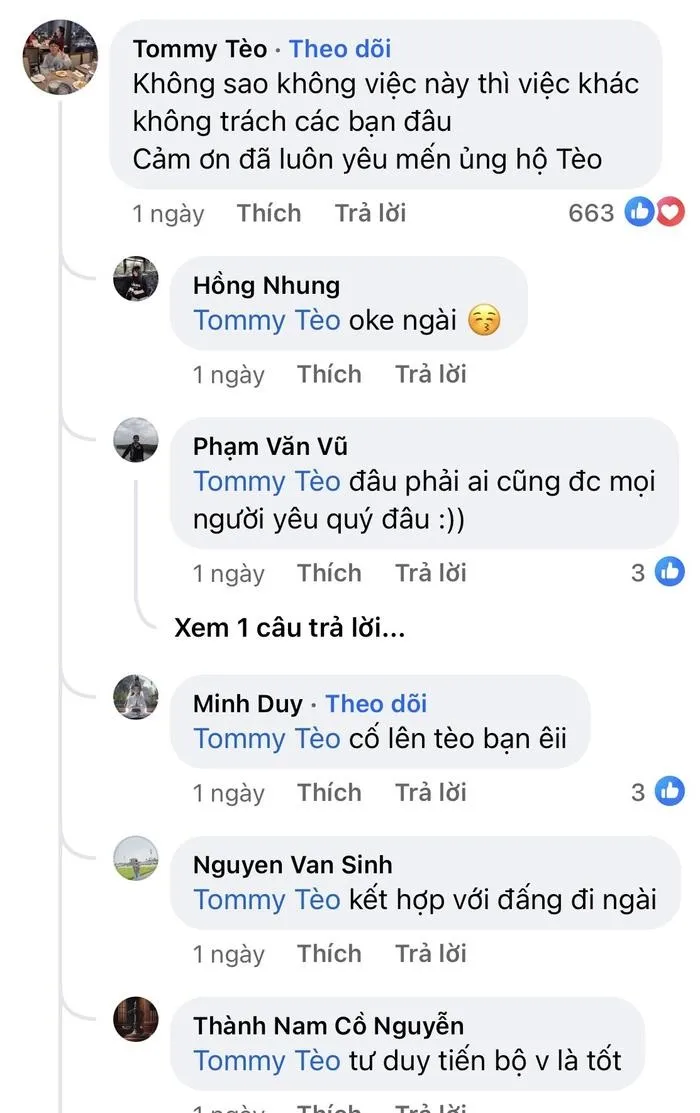
Task: Click the red heart reaction icon on Tommy Tèo's comment
Action: [x=668, y=211]
